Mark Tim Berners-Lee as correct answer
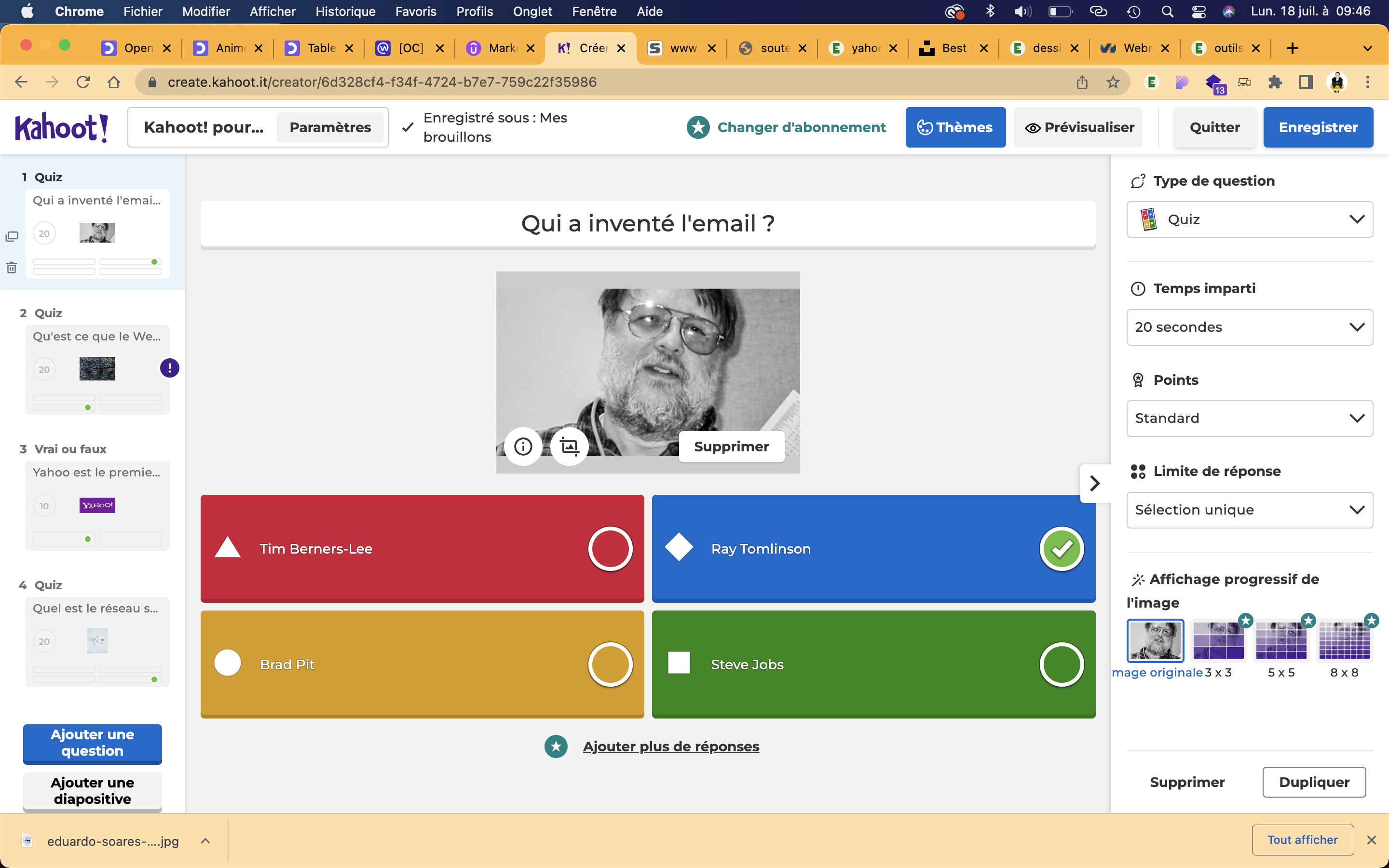 610,549
